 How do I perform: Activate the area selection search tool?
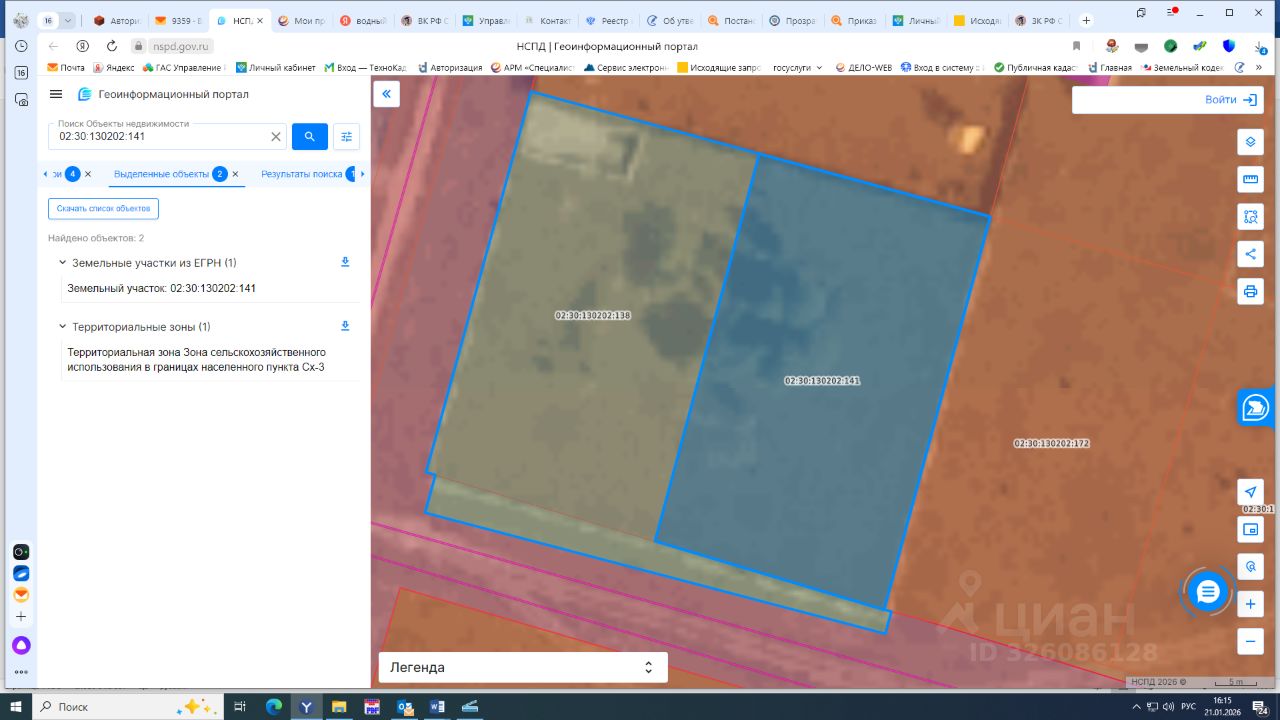[x=1250, y=216]
